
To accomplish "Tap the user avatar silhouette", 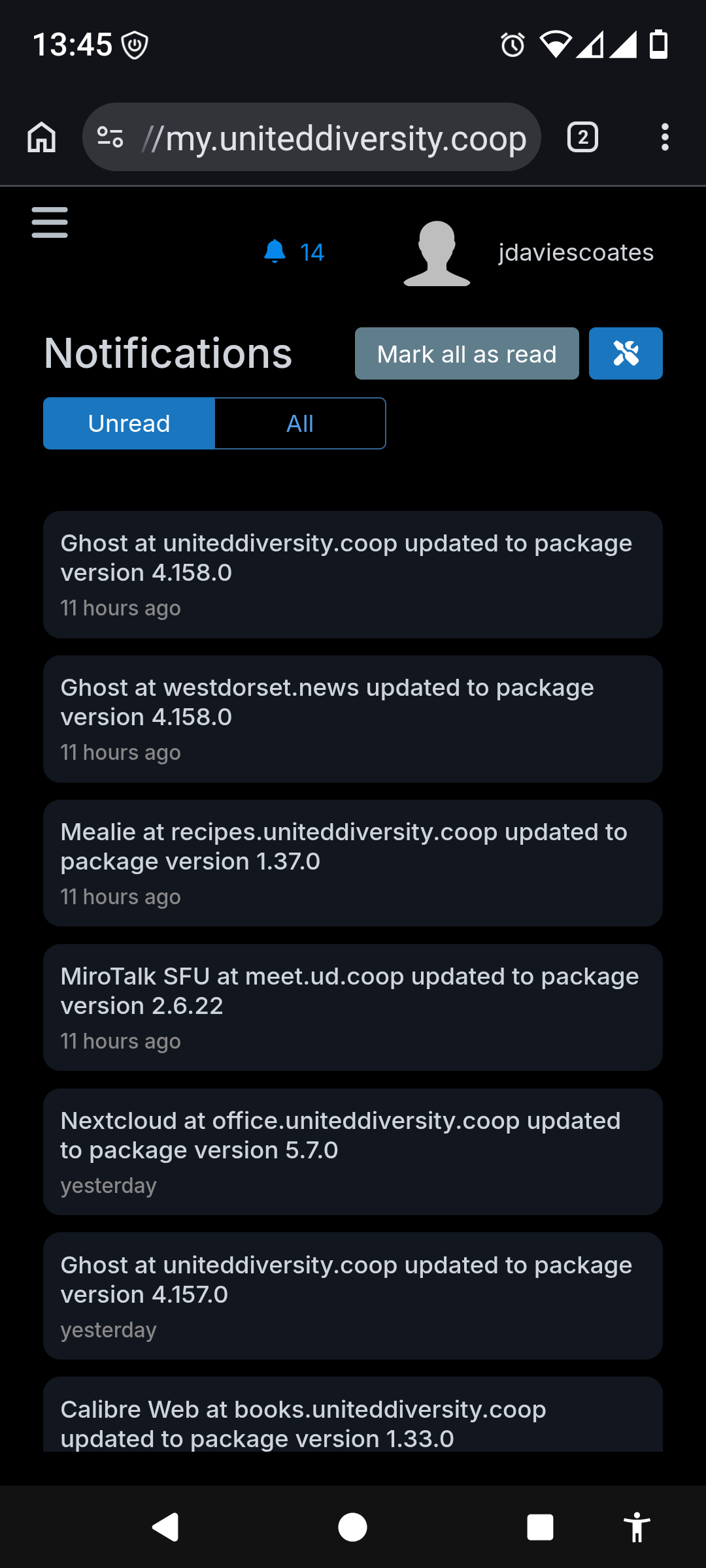I will [x=437, y=253].
